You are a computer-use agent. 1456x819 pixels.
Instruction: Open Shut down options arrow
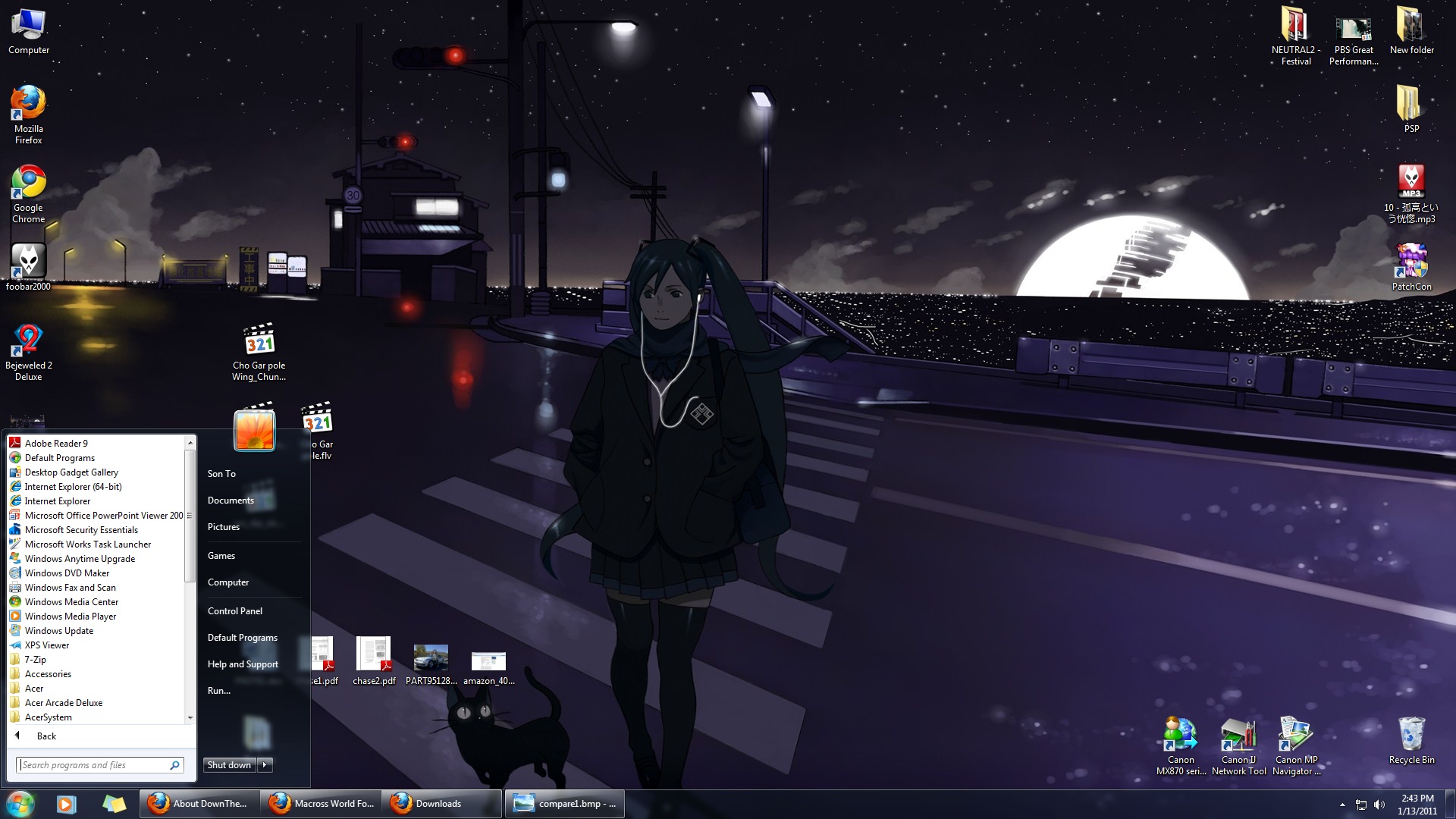(x=265, y=765)
